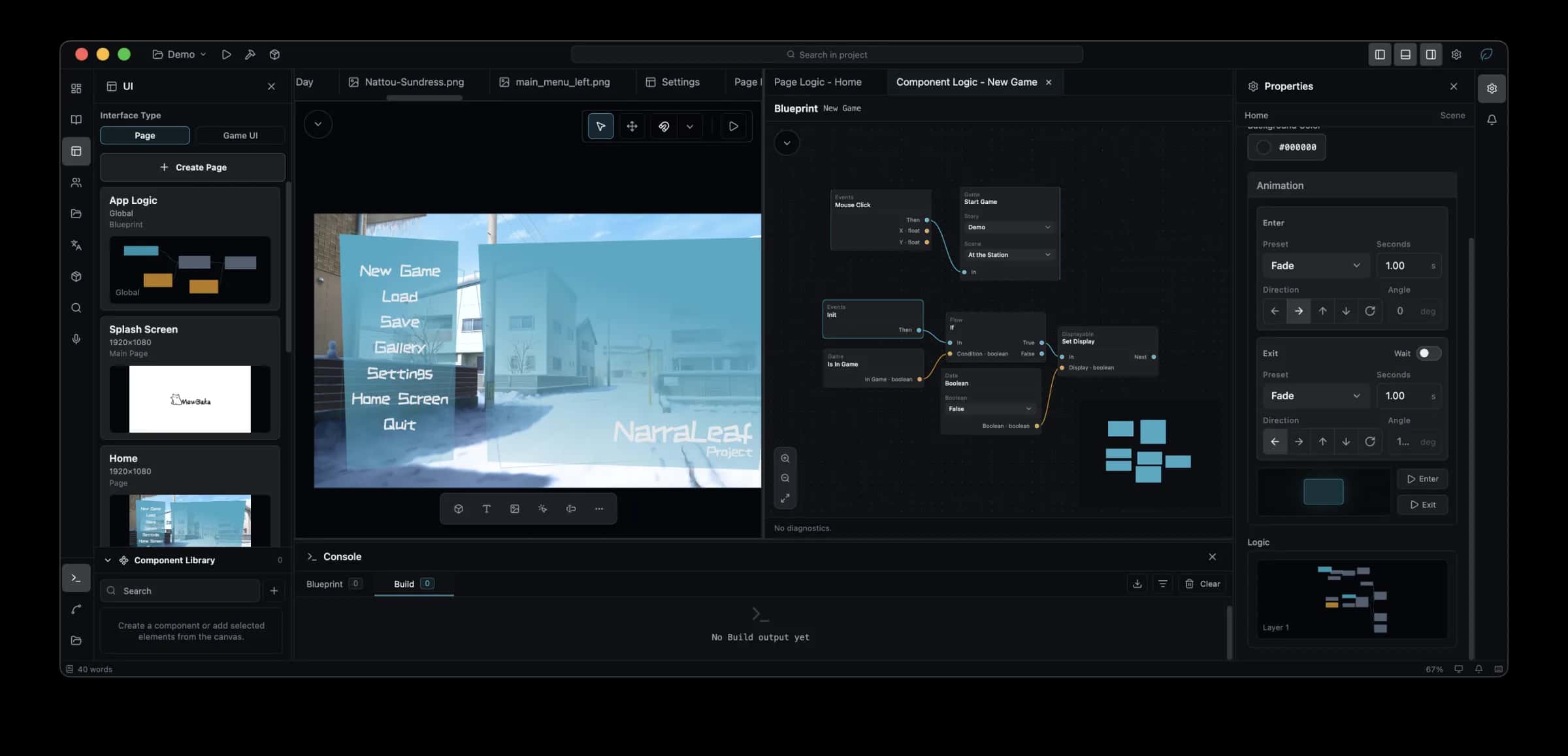This screenshot has width=1568, height=756.
Task: Open more options ellipsis in canvas bottom toolbar
Action: [x=599, y=509]
